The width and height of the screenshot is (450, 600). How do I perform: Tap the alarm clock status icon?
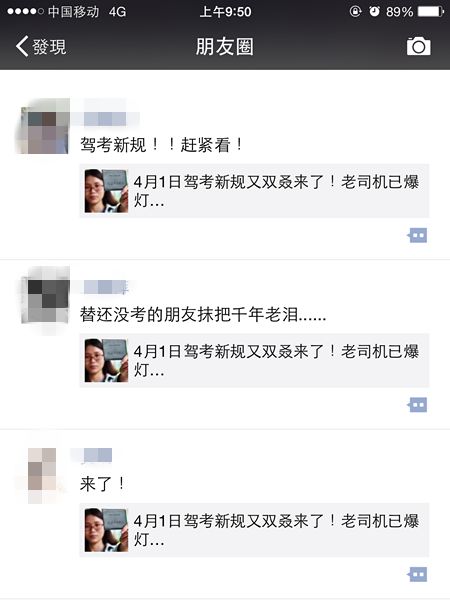[x=374, y=11]
